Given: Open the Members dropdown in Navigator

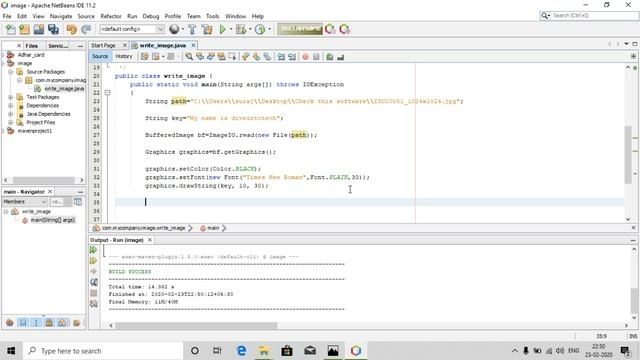Looking at the screenshot, I should (24, 202).
